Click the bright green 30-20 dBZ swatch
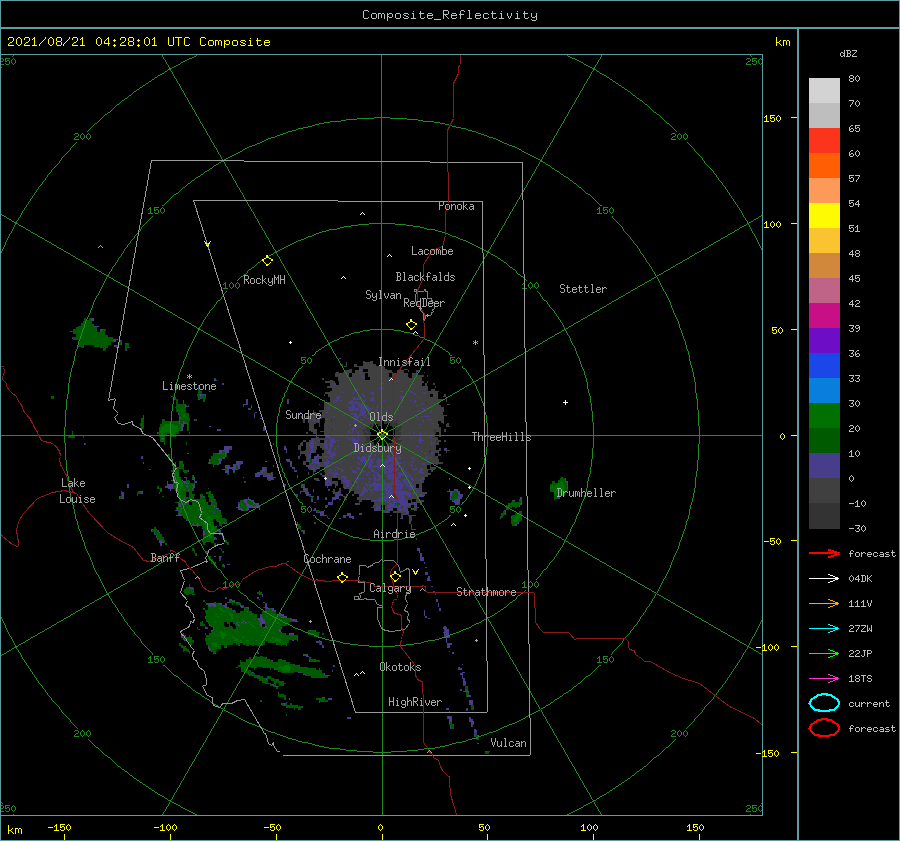Image resolution: width=900 pixels, height=841 pixels. click(x=824, y=416)
